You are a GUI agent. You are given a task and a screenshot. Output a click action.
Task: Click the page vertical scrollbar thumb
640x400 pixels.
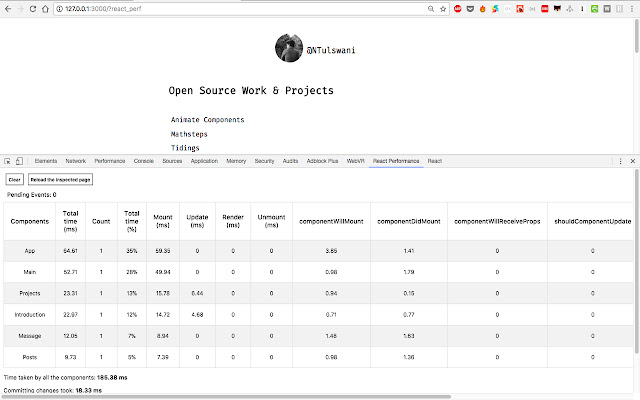[x=636, y=36]
